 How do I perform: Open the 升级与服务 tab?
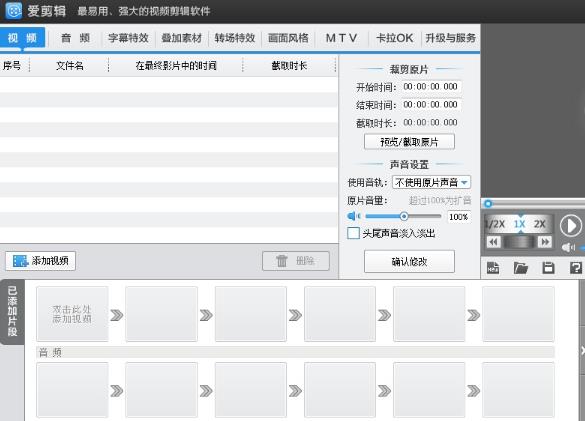pyautogui.click(x=451, y=38)
